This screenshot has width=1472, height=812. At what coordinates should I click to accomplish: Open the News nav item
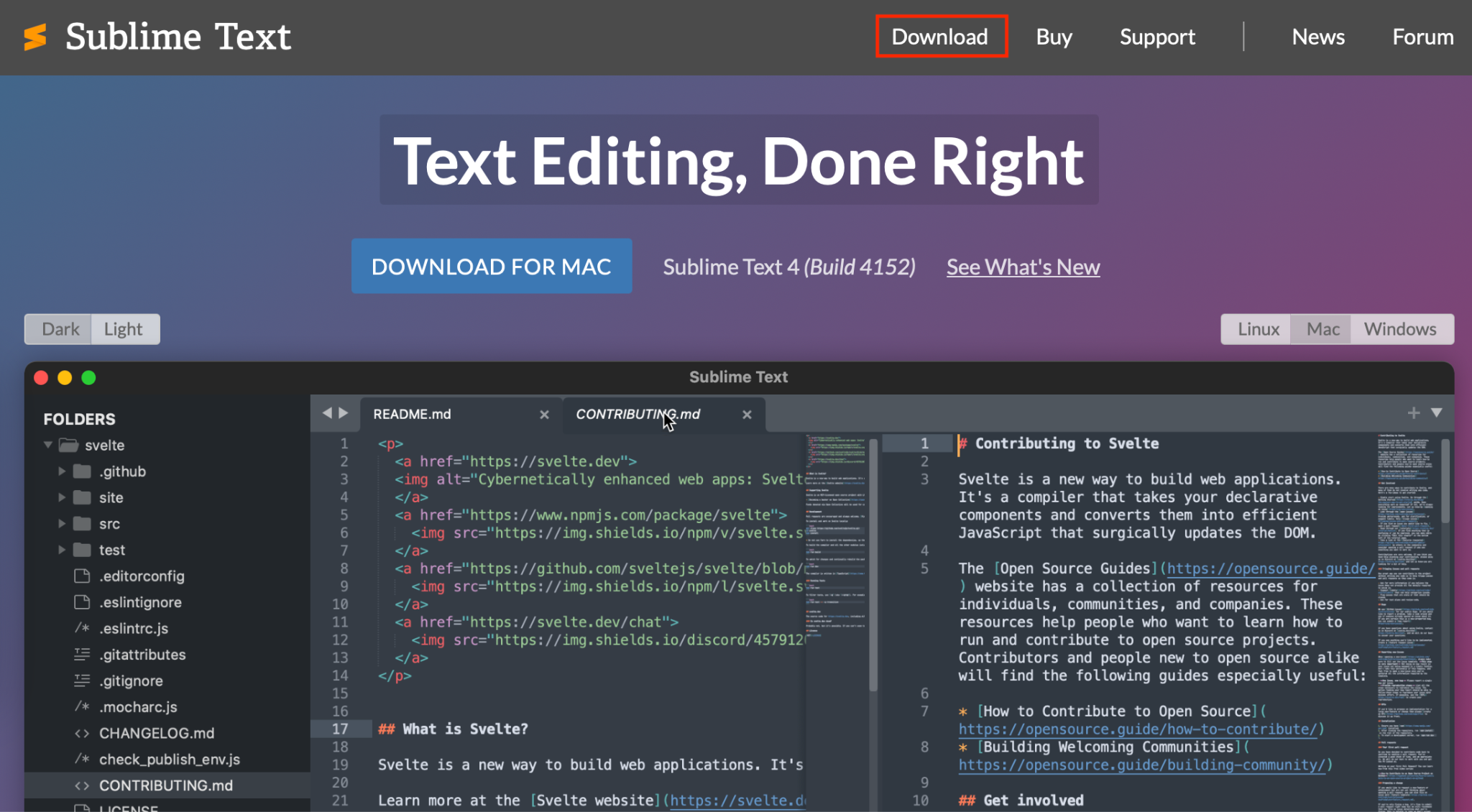pyautogui.click(x=1318, y=37)
